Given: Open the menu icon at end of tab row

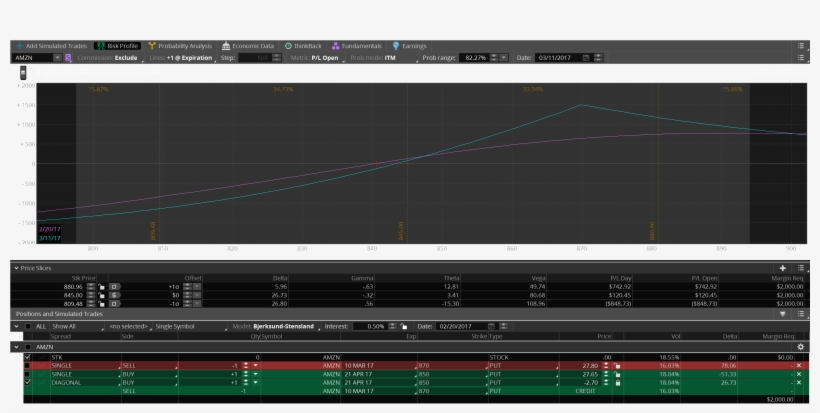Looking at the screenshot, I should click(x=800, y=46).
